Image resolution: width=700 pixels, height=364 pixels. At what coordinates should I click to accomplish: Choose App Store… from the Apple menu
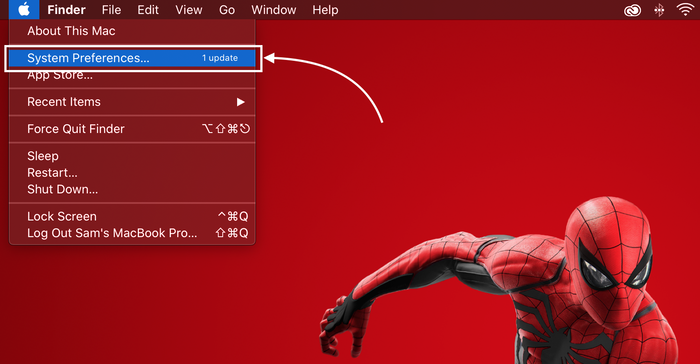(132, 75)
